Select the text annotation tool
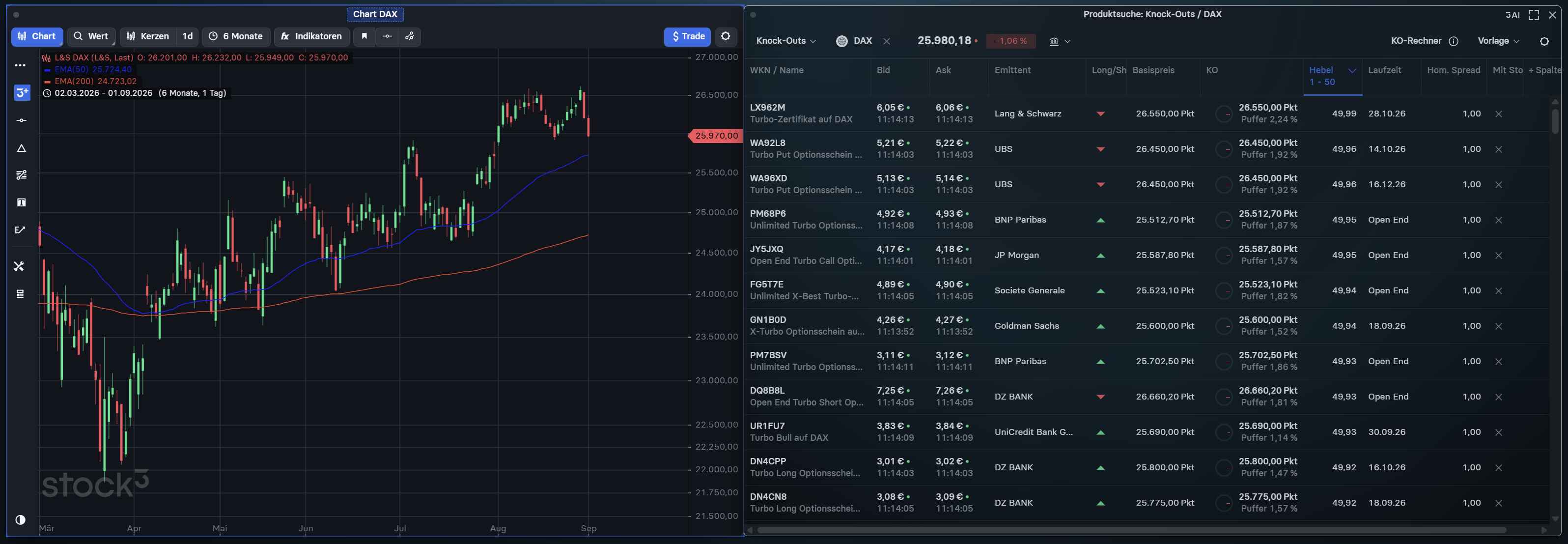1568x544 pixels. pyautogui.click(x=21, y=202)
